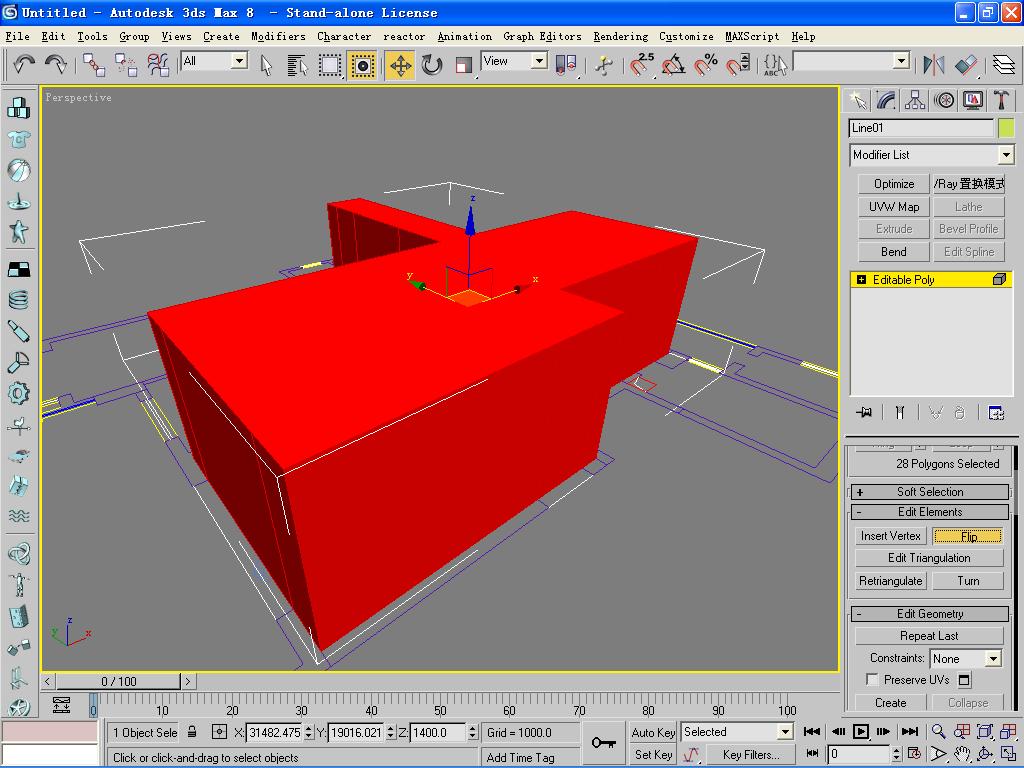The height and width of the screenshot is (768, 1024).
Task: Apply the UVW Map modifier button
Action: [x=893, y=207]
